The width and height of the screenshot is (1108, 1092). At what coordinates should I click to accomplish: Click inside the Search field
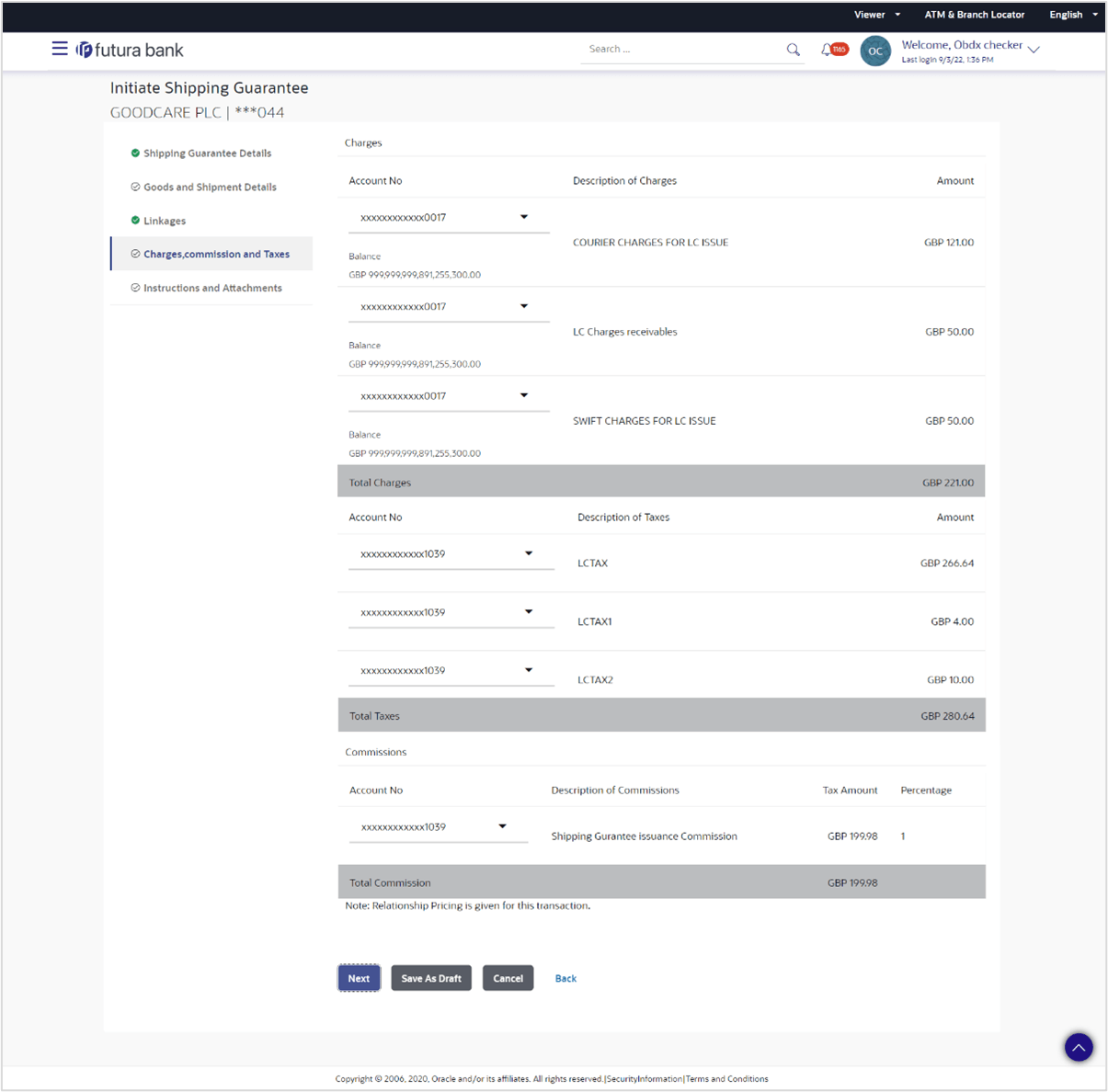pos(680,49)
